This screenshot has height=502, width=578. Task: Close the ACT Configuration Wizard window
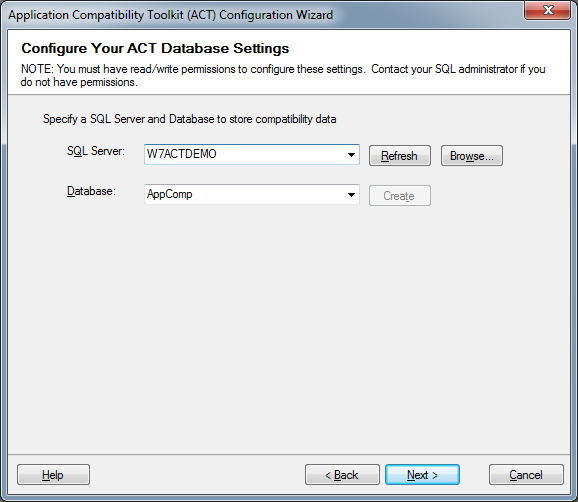point(548,10)
